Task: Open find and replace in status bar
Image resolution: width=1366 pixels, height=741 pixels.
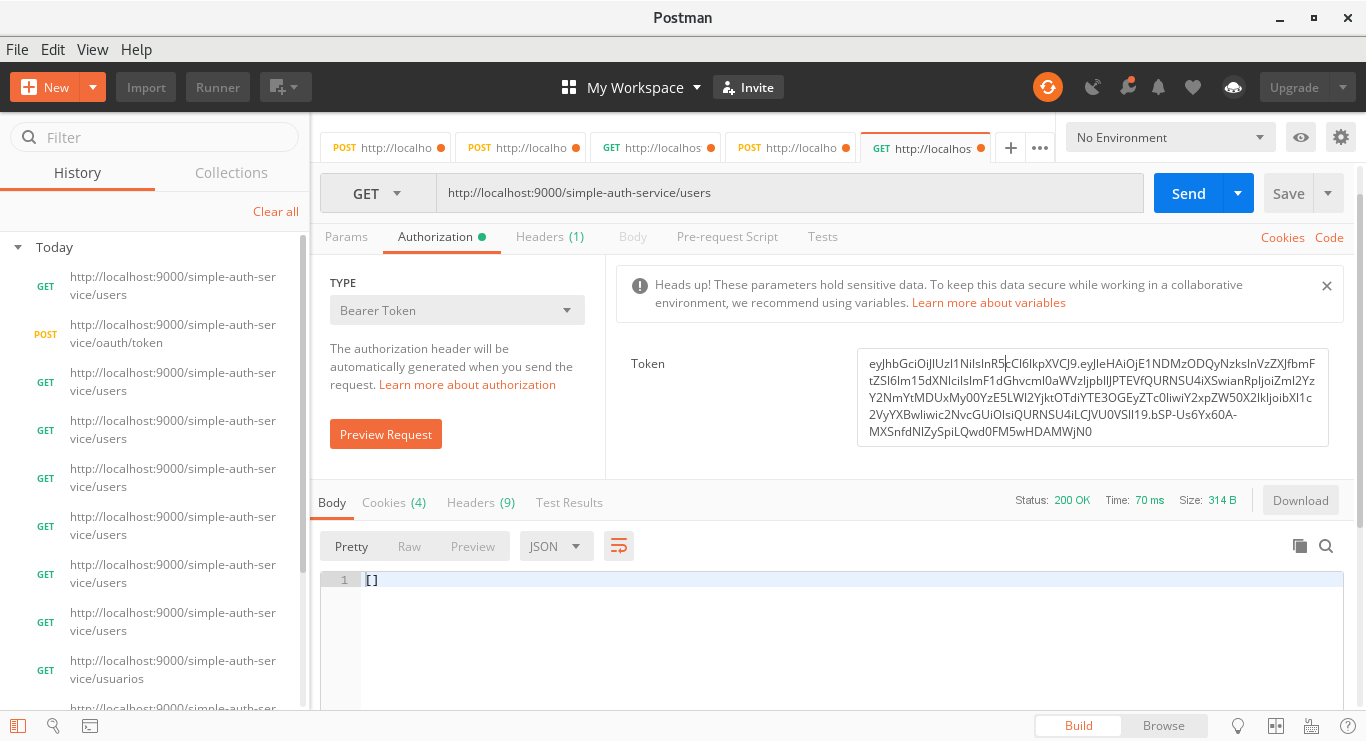Action: click(x=53, y=726)
